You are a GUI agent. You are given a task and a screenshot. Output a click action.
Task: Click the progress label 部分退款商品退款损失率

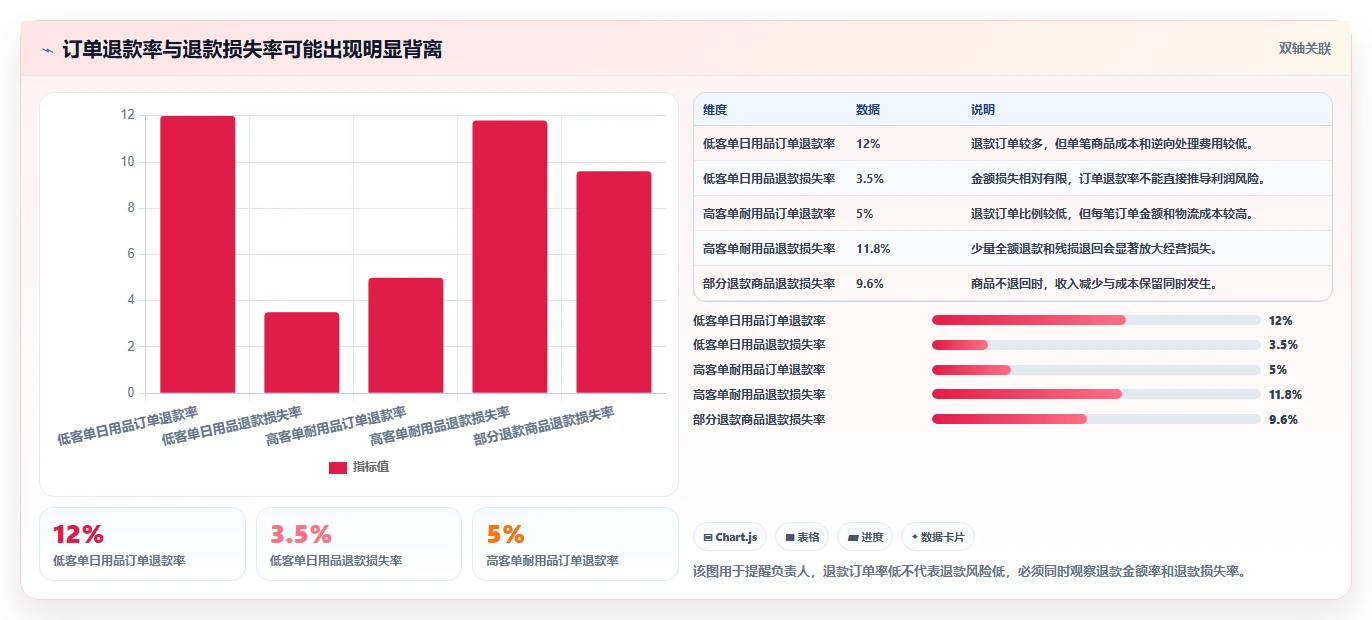click(759, 420)
